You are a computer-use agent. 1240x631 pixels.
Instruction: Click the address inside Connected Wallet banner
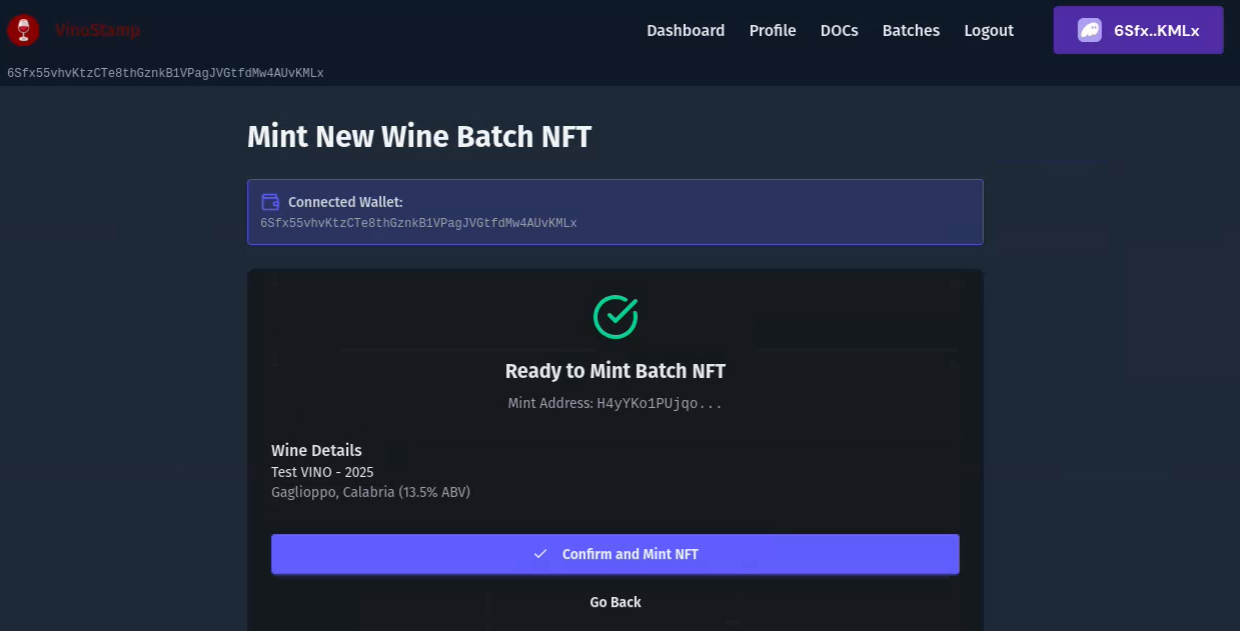418,223
